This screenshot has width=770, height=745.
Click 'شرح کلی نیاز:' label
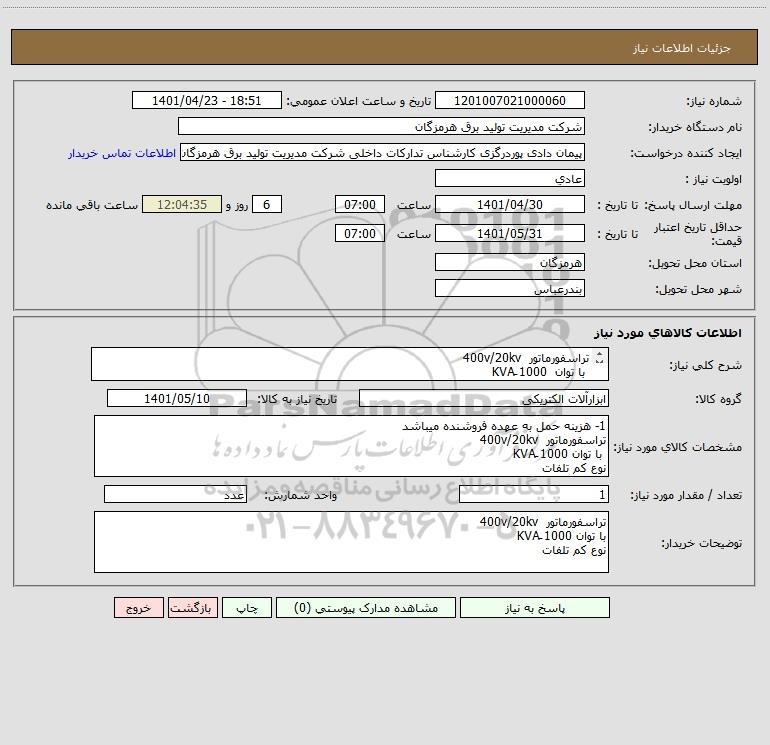(706, 365)
